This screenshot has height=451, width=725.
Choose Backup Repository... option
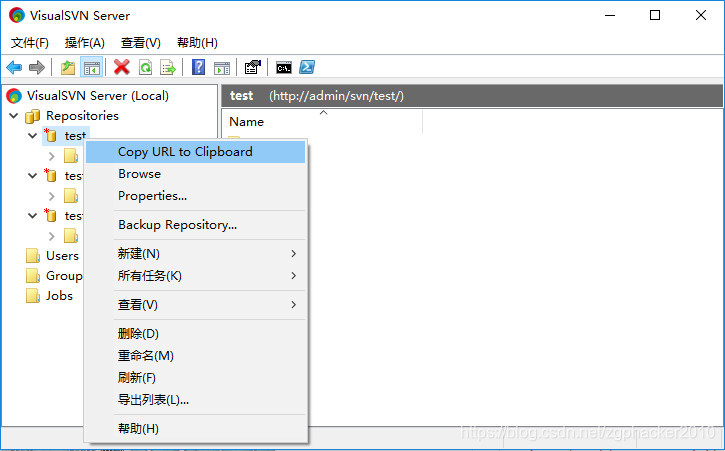(x=196, y=225)
